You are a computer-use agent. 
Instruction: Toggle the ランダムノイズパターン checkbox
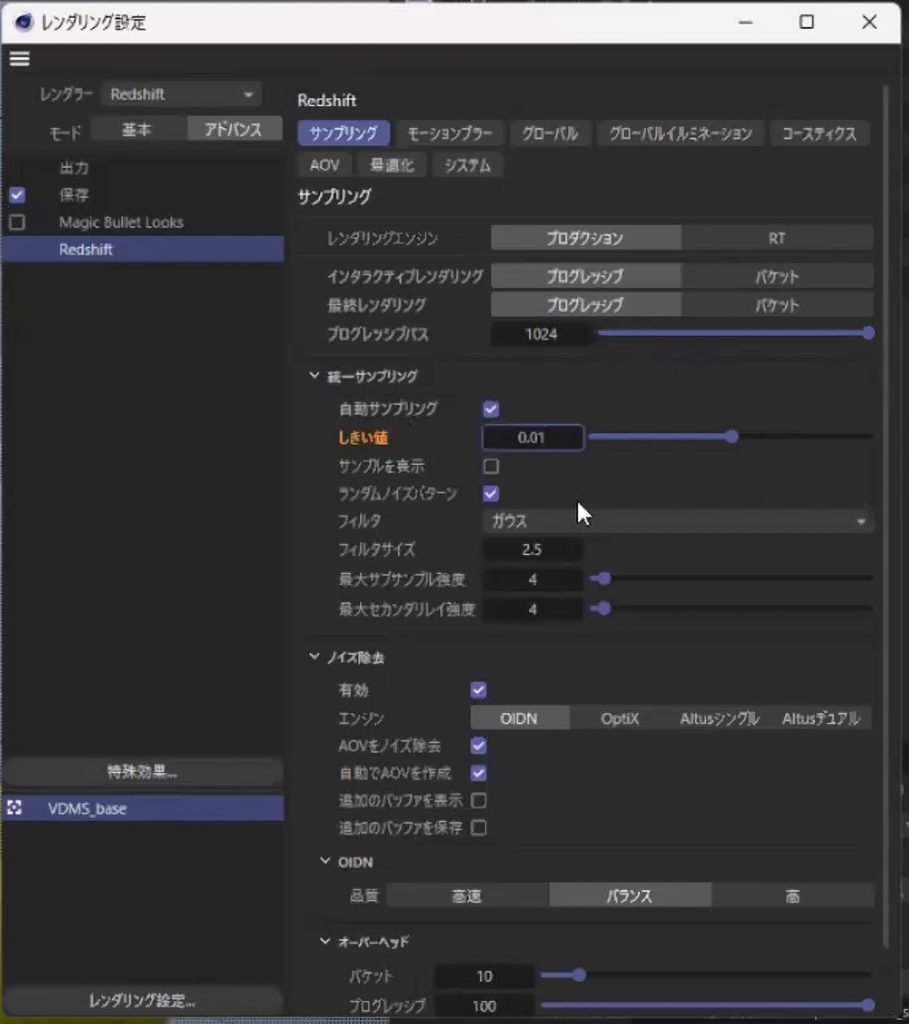[491, 494]
